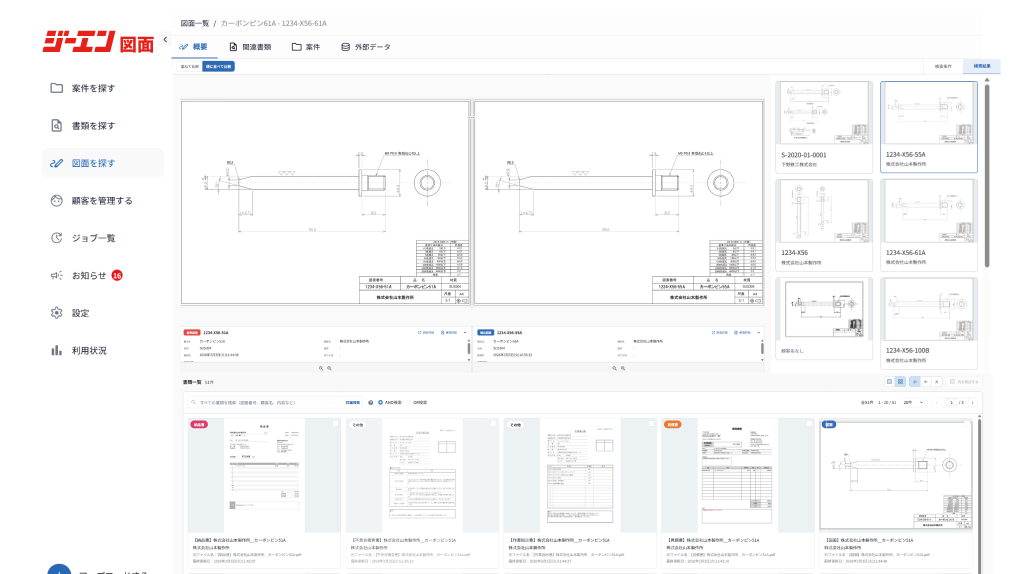Screen dimensions: 1024x574
Task: Select the 1234-X56-100B drawing thumbnail
Action: point(928,318)
